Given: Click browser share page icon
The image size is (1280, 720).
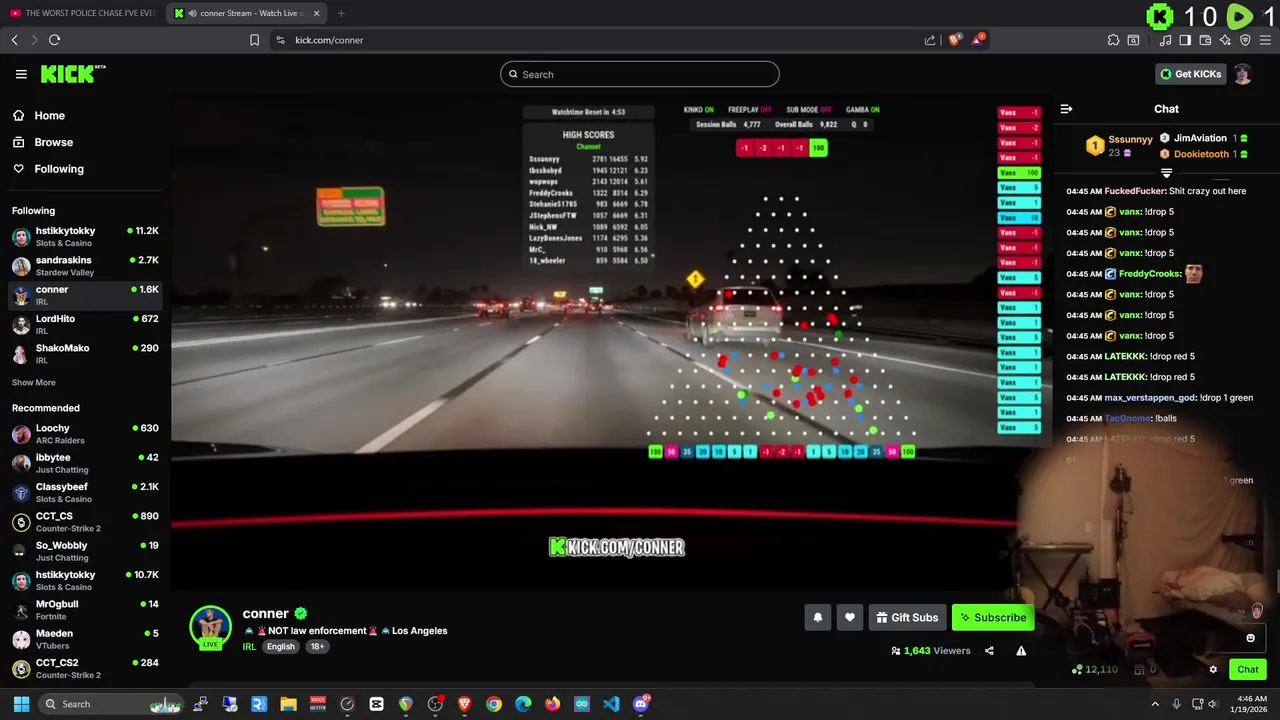Looking at the screenshot, I should click(x=930, y=40).
